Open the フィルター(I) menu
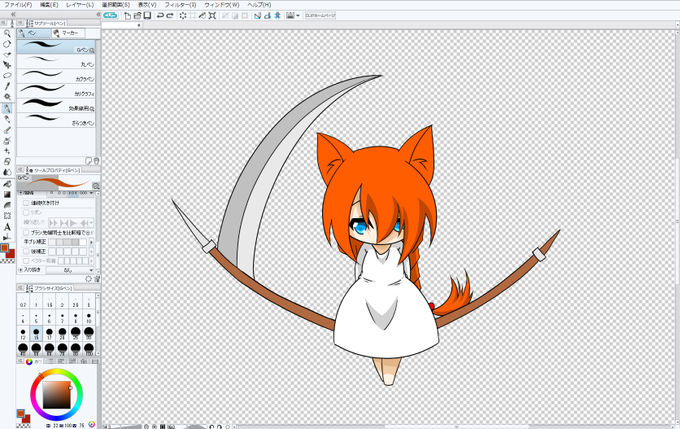 (x=180, y=5)
